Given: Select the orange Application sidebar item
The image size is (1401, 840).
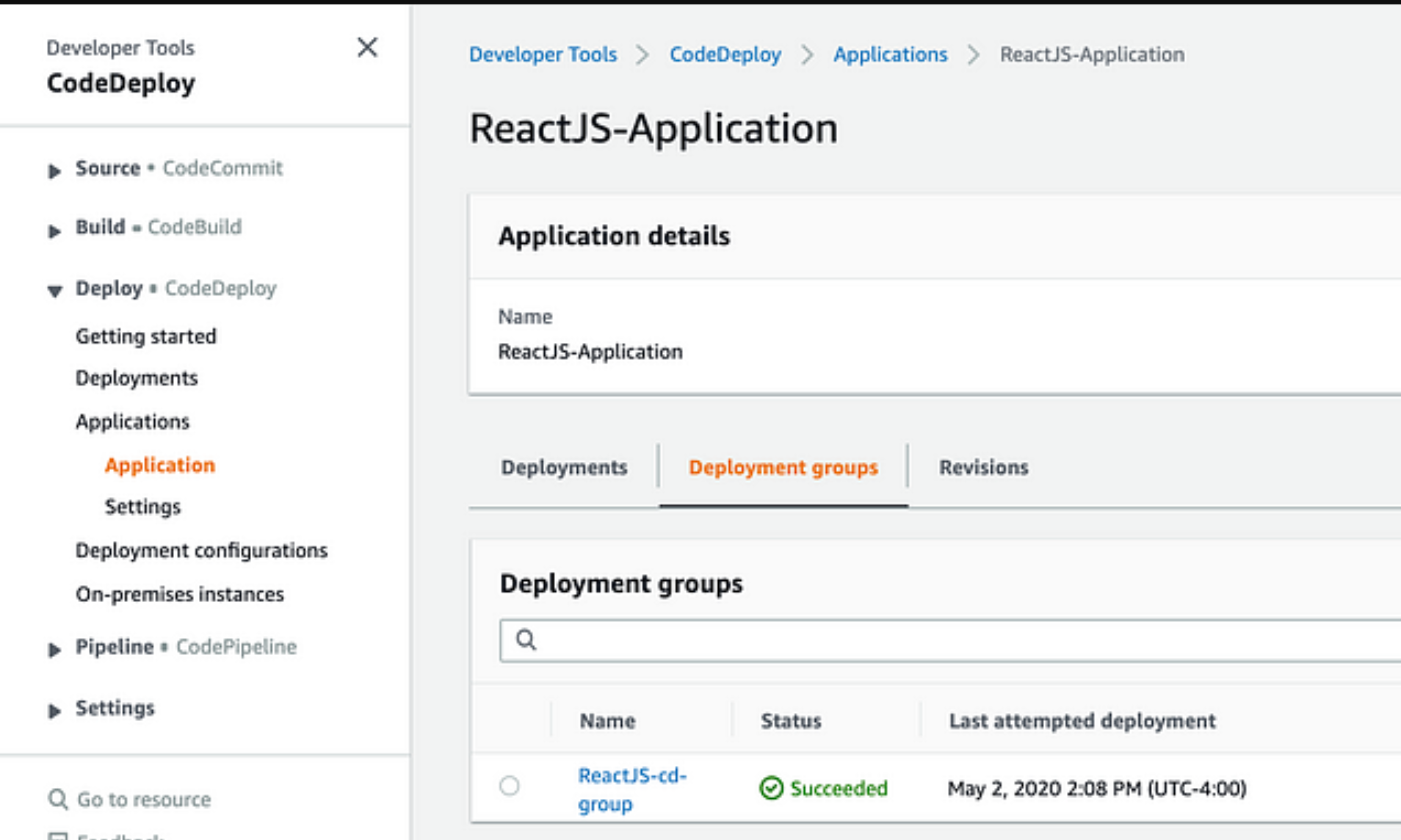Looking at the screenshot, I should [160, 465].
